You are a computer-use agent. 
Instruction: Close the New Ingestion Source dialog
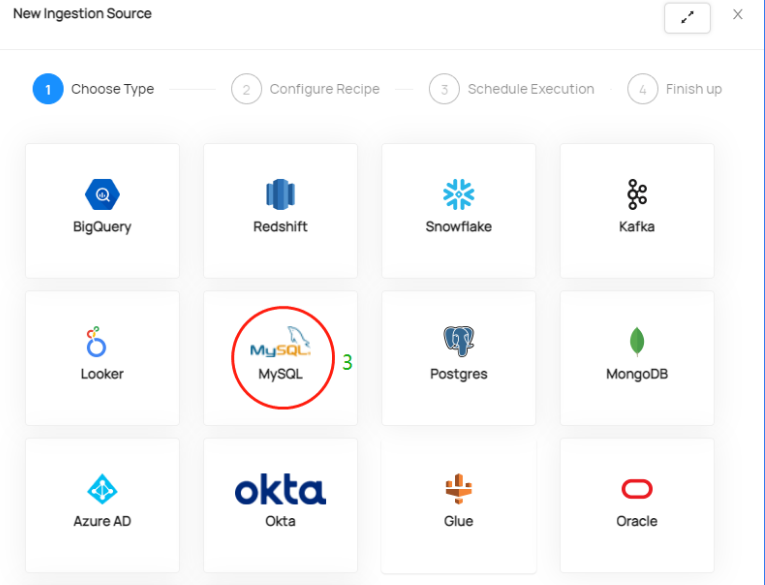[738, 15]
